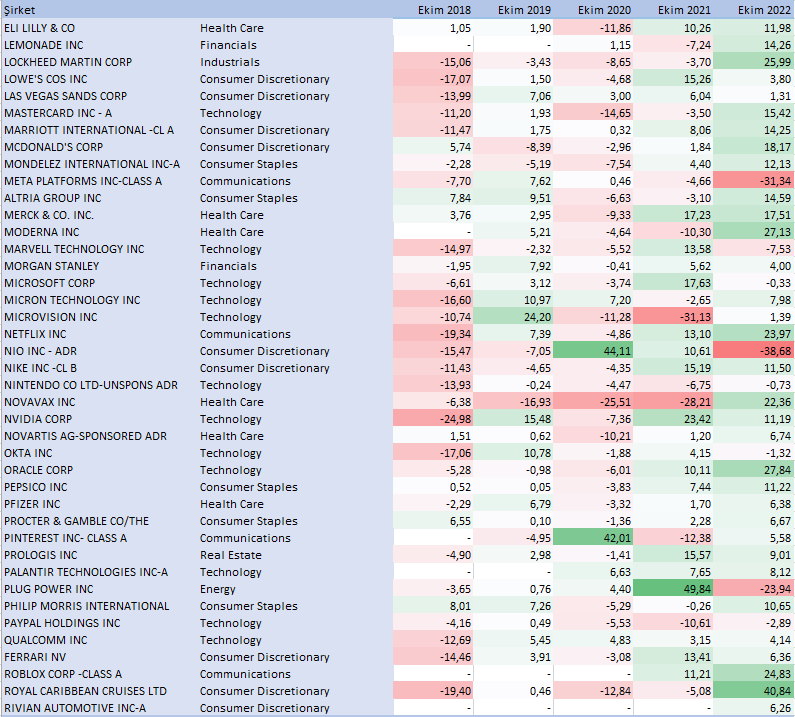Click the PEPSICO INC cell

click(x=35, y=487)
